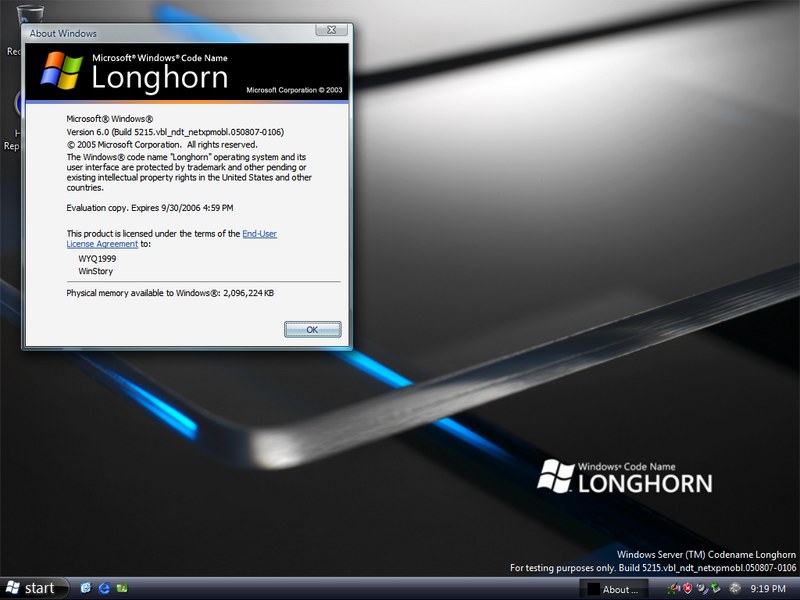Screen dimensions: 800x600
Task: Click the Physical memory available line
Action: [170, 293]
